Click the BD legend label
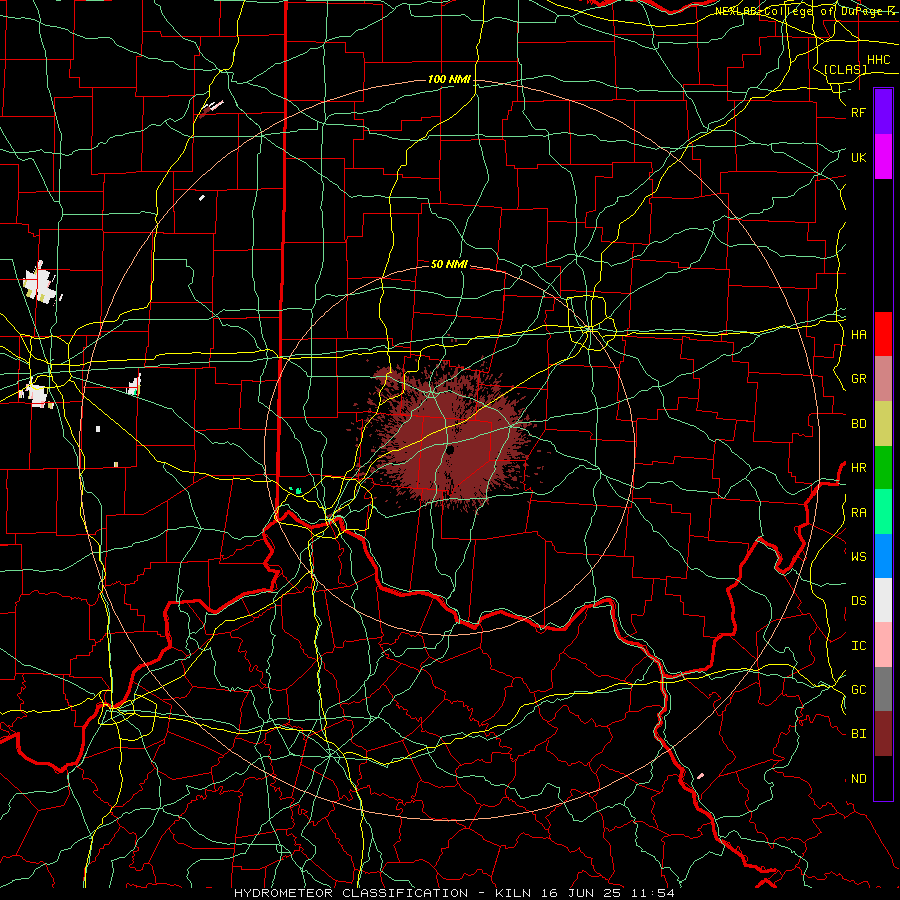900x900 pixels. coord(858,424)
